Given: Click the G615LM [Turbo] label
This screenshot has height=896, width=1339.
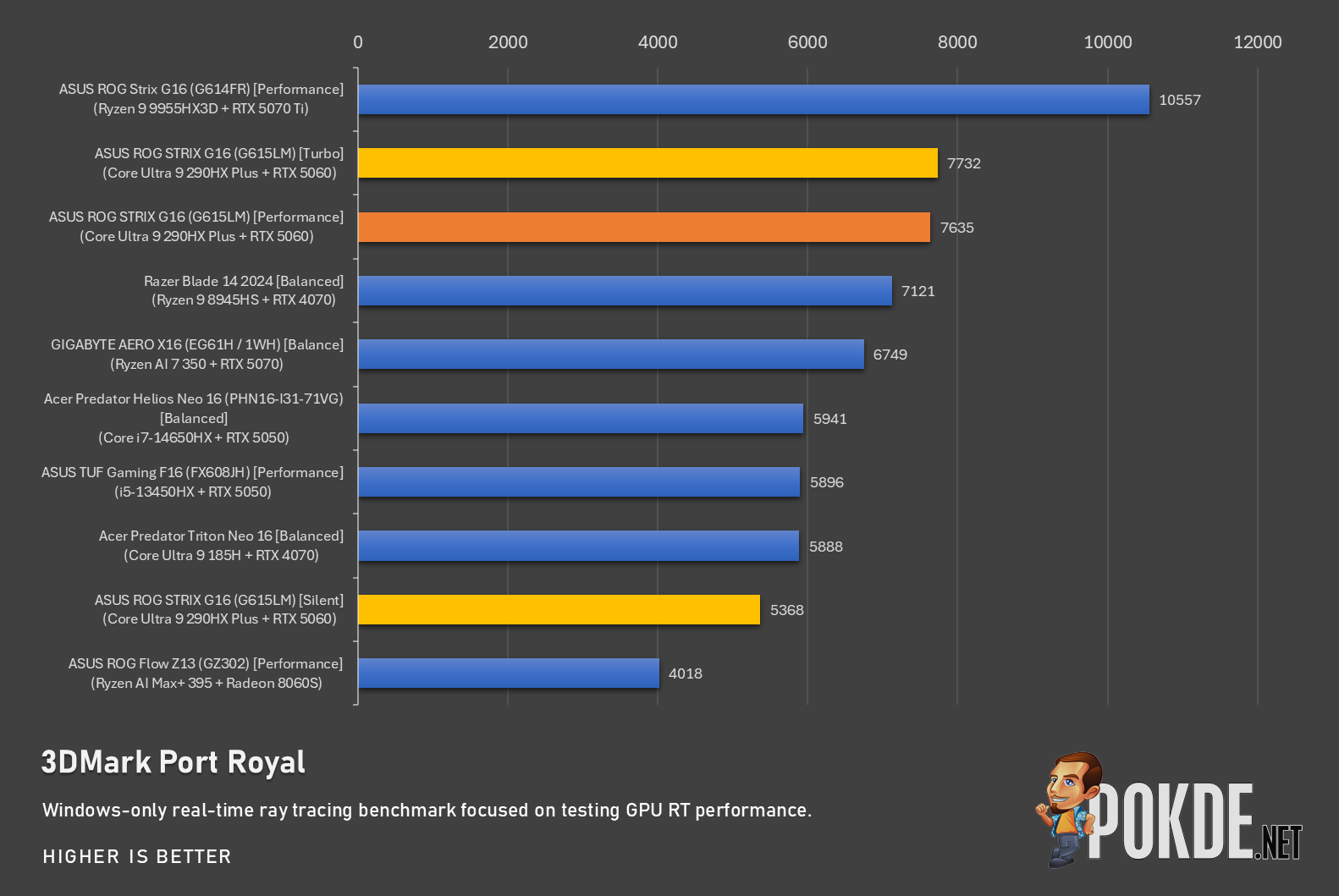Looking at the screenshot, I should (219, 162).
